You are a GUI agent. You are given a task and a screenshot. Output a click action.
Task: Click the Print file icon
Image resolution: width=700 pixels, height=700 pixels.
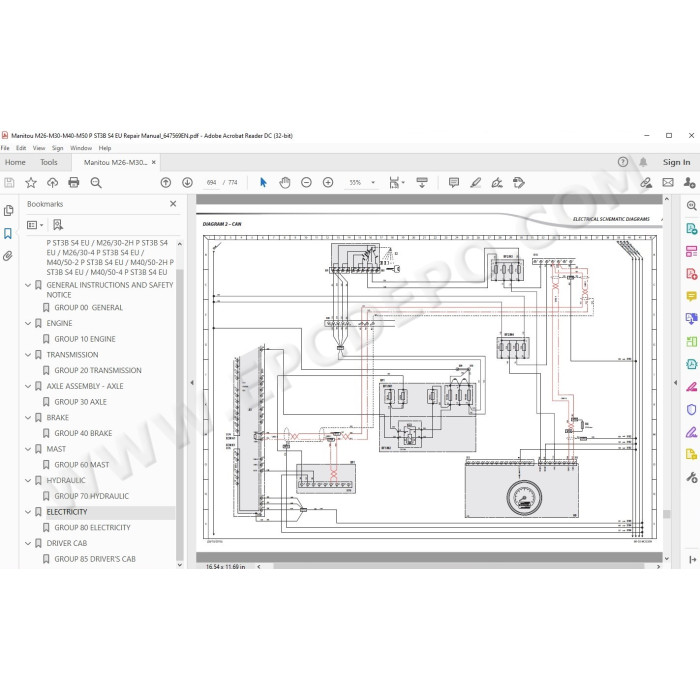[74, 183]
